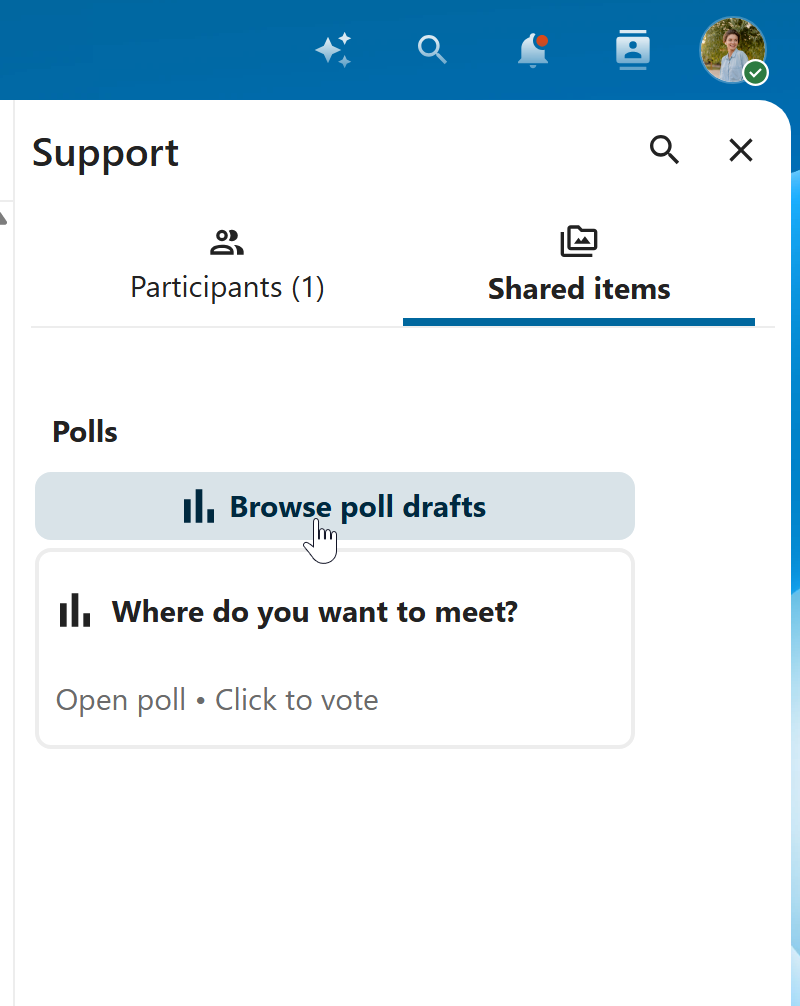
Task: Click the poll icon beside the meeting question
Action: (x=75, y=611)
